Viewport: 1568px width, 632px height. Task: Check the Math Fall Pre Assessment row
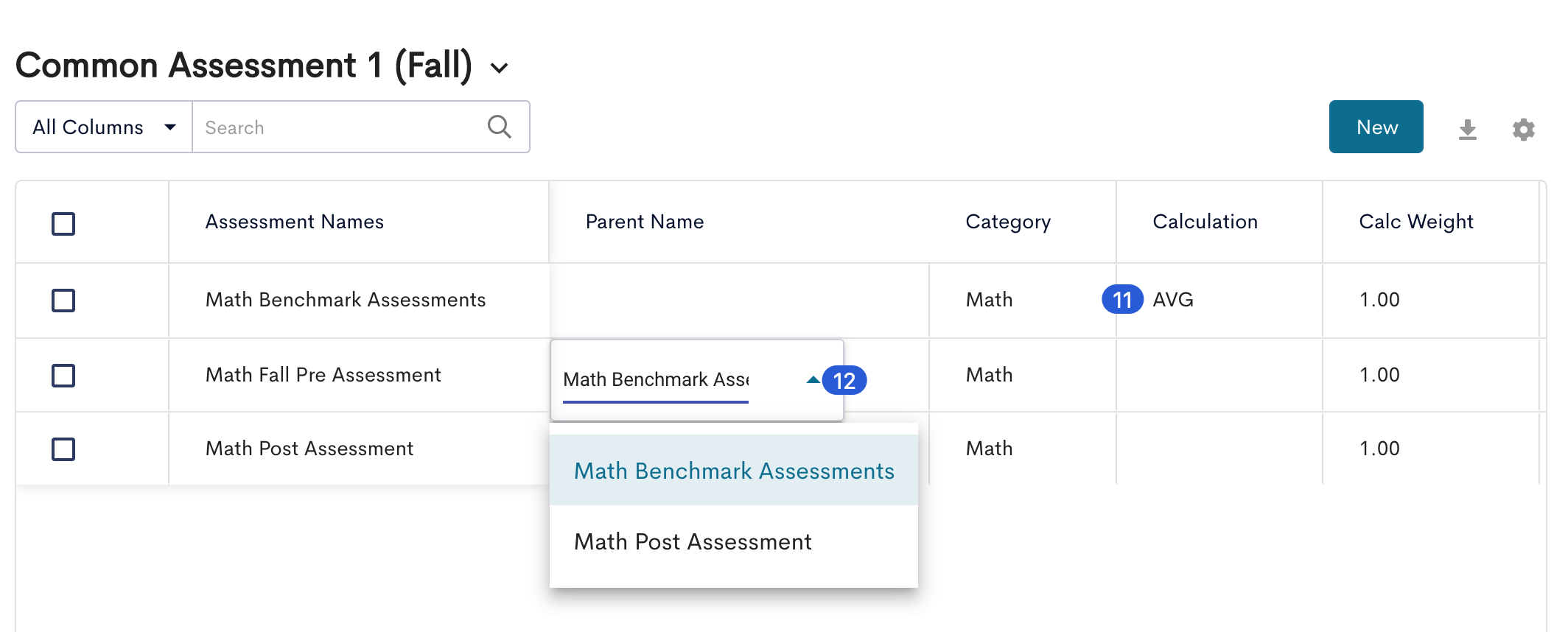63,375
